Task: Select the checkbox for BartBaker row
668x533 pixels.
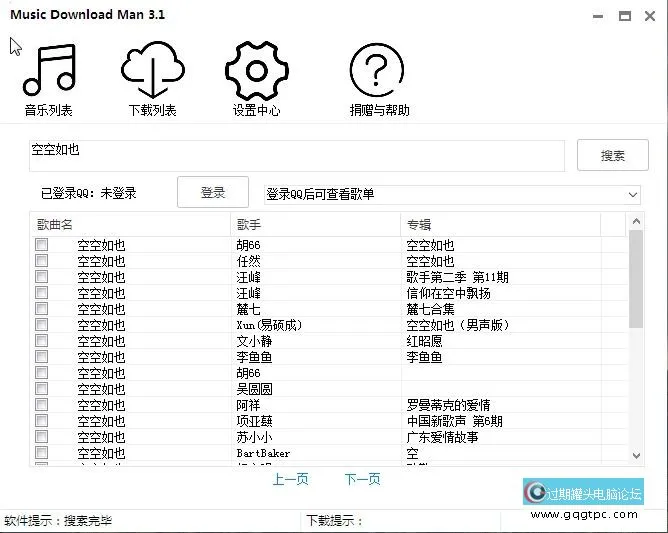Action: point(41,452)
